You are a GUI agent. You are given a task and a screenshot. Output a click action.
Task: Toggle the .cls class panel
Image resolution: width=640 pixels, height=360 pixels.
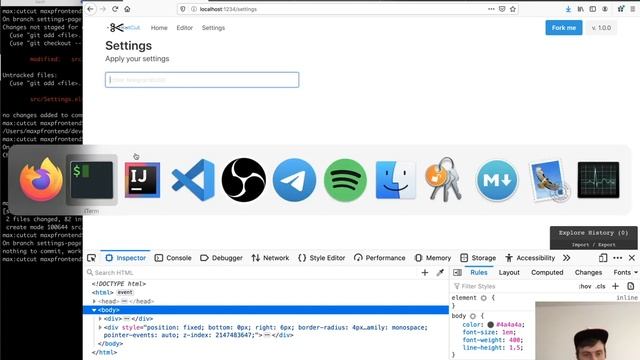[x=600, y=286]
